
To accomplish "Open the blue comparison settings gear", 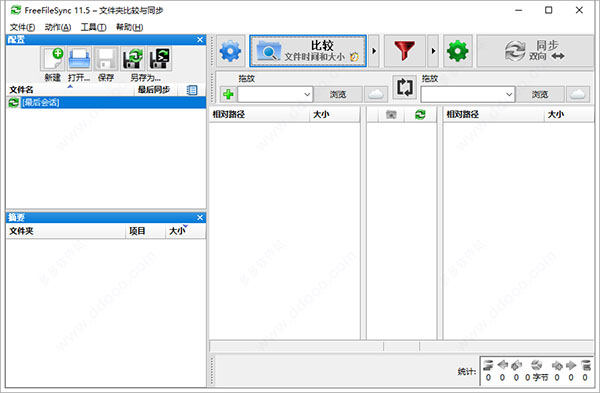I will 230,51.
